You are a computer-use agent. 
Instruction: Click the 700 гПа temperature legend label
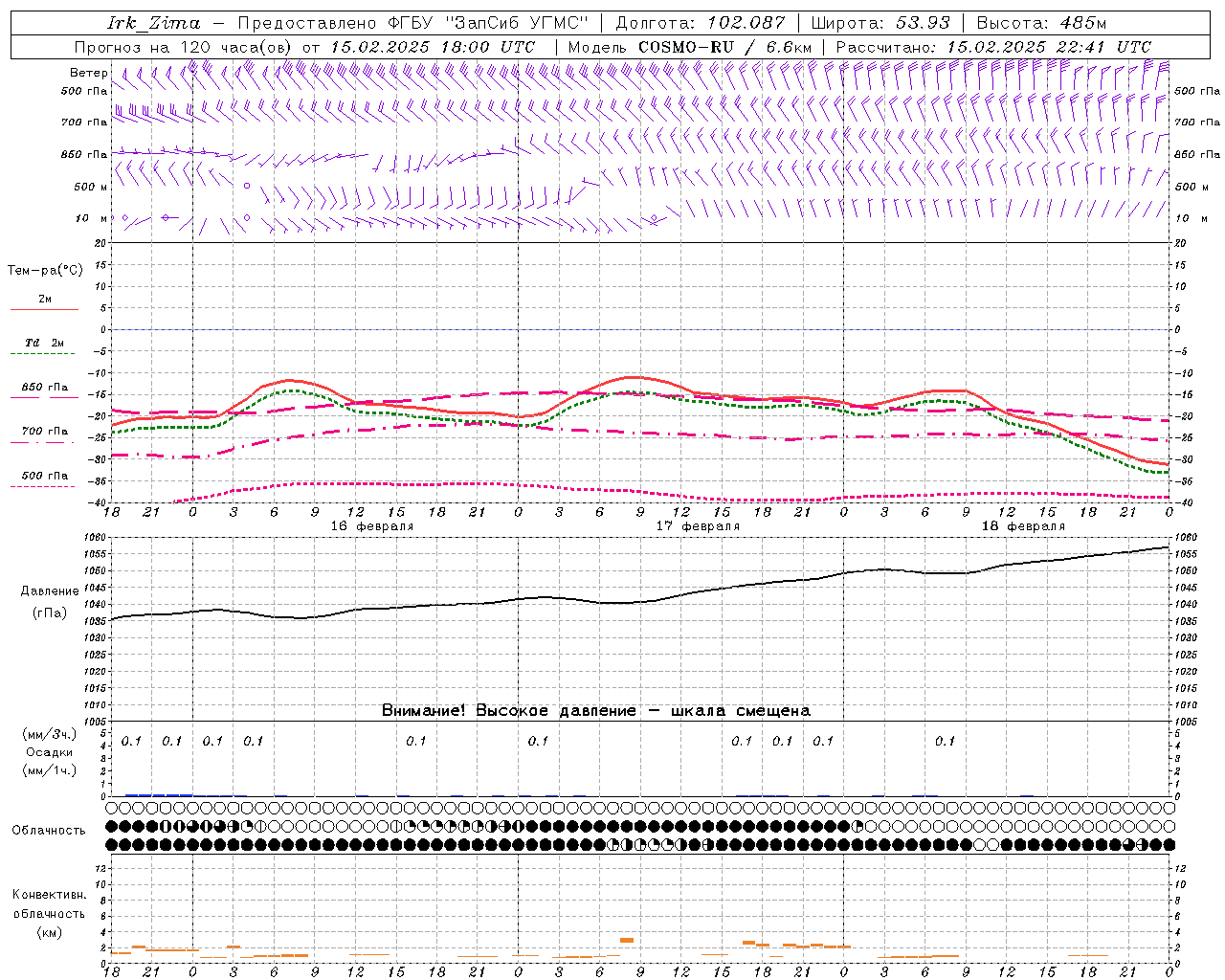pyautogui.click(x=45, y=432)
